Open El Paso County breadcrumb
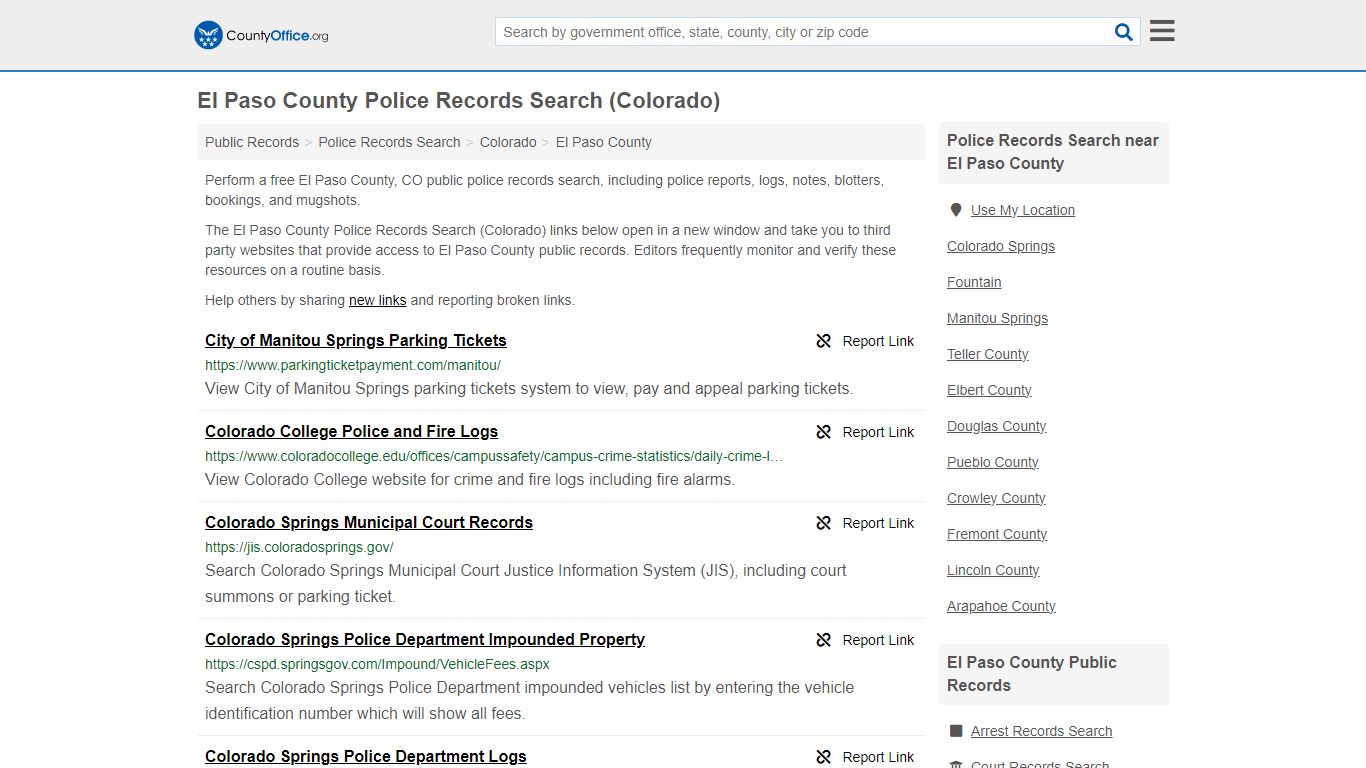This screenshot has height=768, width=1366. point(604,142)
